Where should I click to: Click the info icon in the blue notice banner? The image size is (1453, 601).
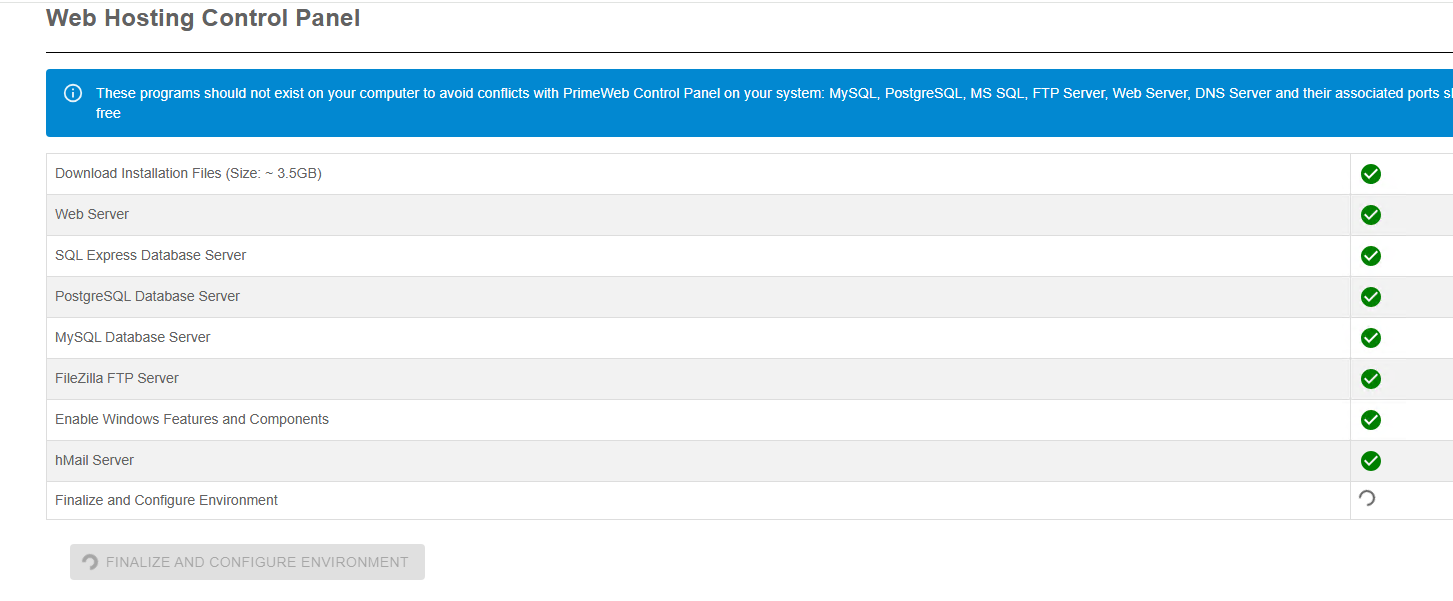(72, 92)
